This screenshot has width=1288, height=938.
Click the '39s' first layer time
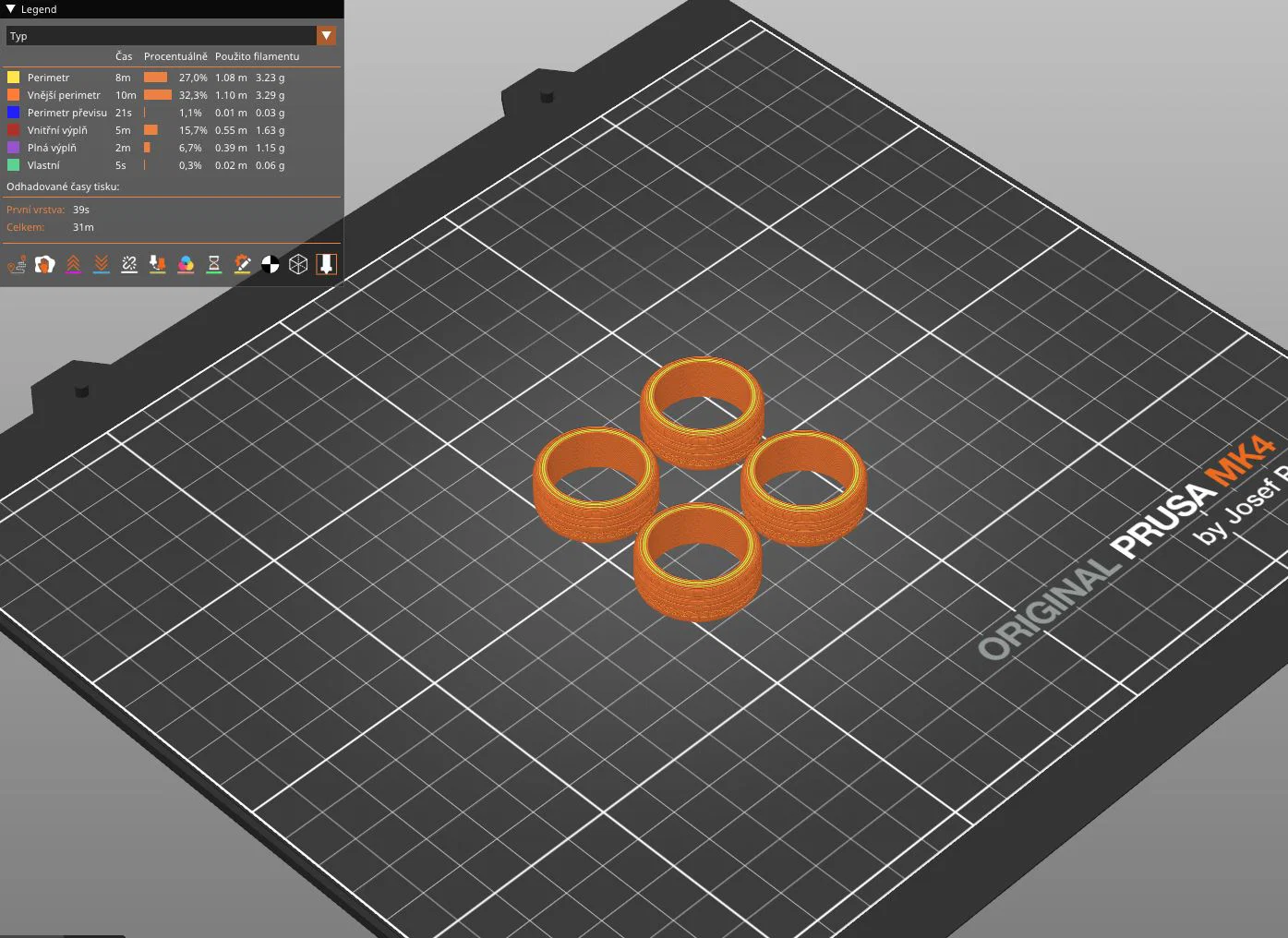(x=81, y=210)
